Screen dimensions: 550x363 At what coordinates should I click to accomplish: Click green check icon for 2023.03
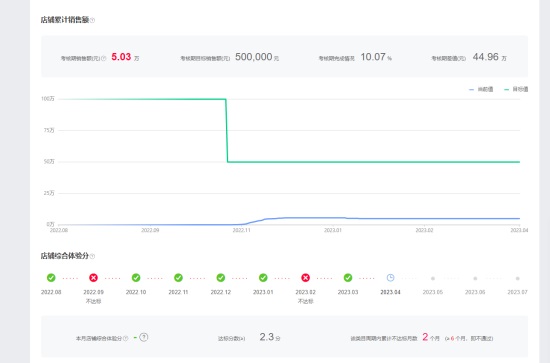[348, 278]
